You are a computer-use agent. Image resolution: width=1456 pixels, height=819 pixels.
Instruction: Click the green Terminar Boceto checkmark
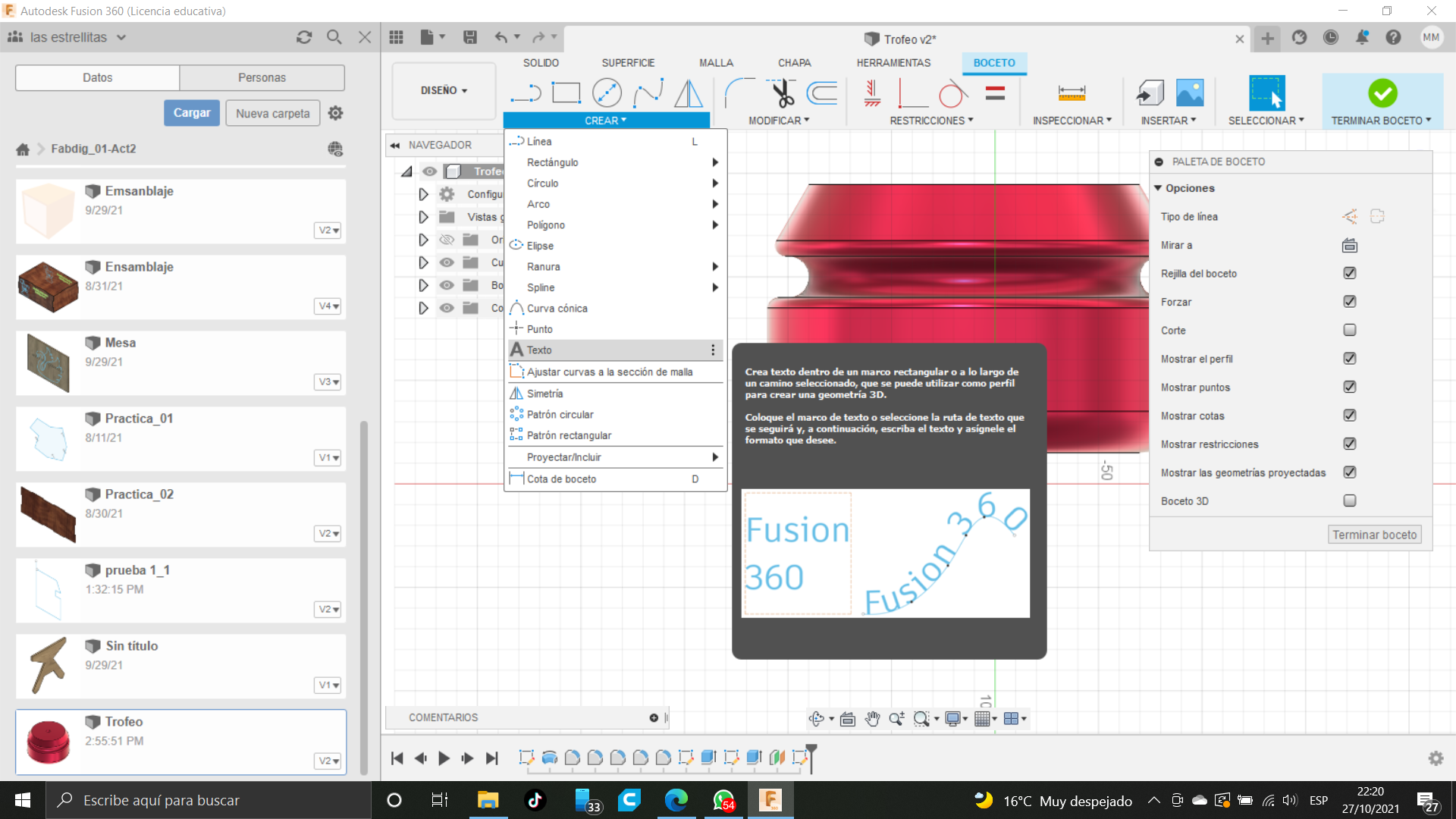(1382, 93)
